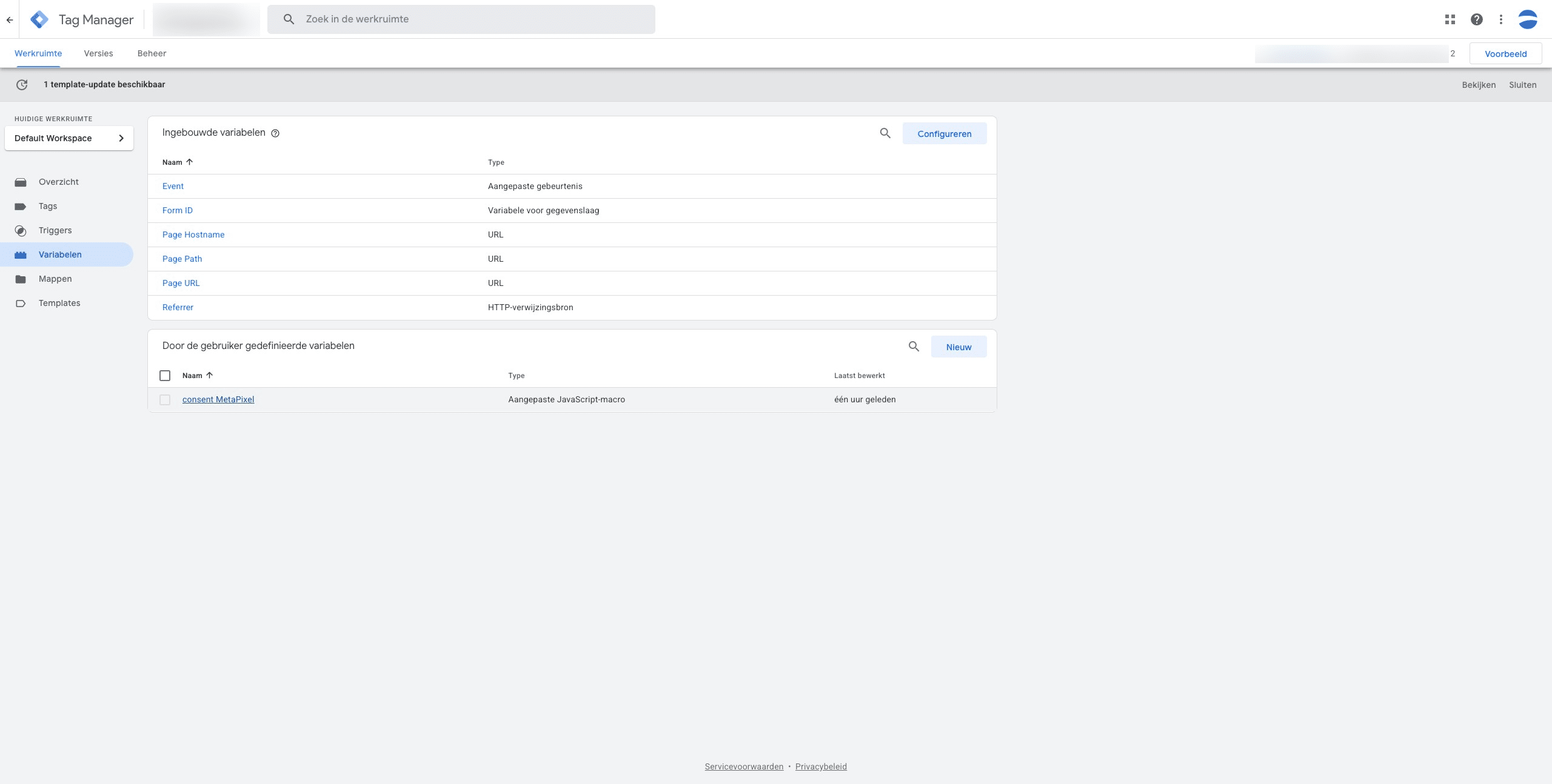Click the back arrow beside Tag Manager logo
1552x784 pixels.
tap(10, 19)
